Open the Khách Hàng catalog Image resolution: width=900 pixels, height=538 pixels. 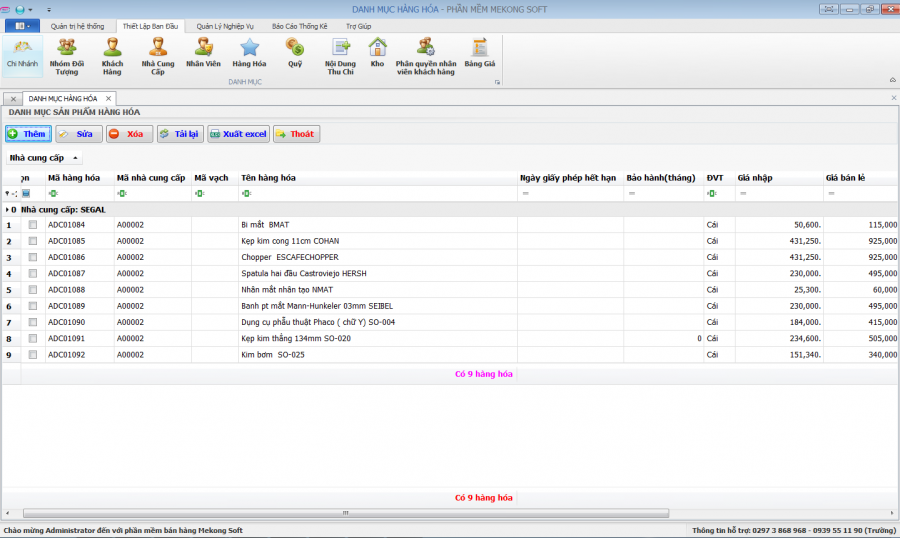pyautogui.click(x=112, y=56)
